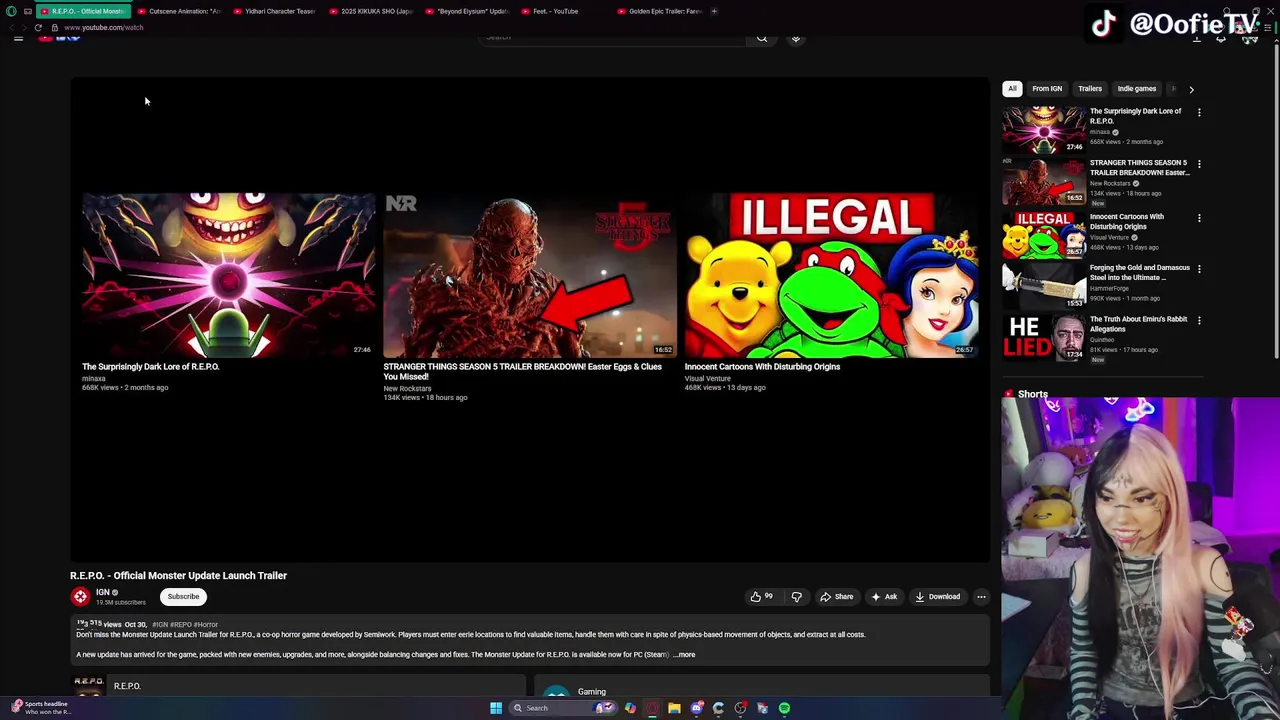This screenshot has width=1280, height=720.
Task: Reload the page with refresh button
Action: point(38,27)
